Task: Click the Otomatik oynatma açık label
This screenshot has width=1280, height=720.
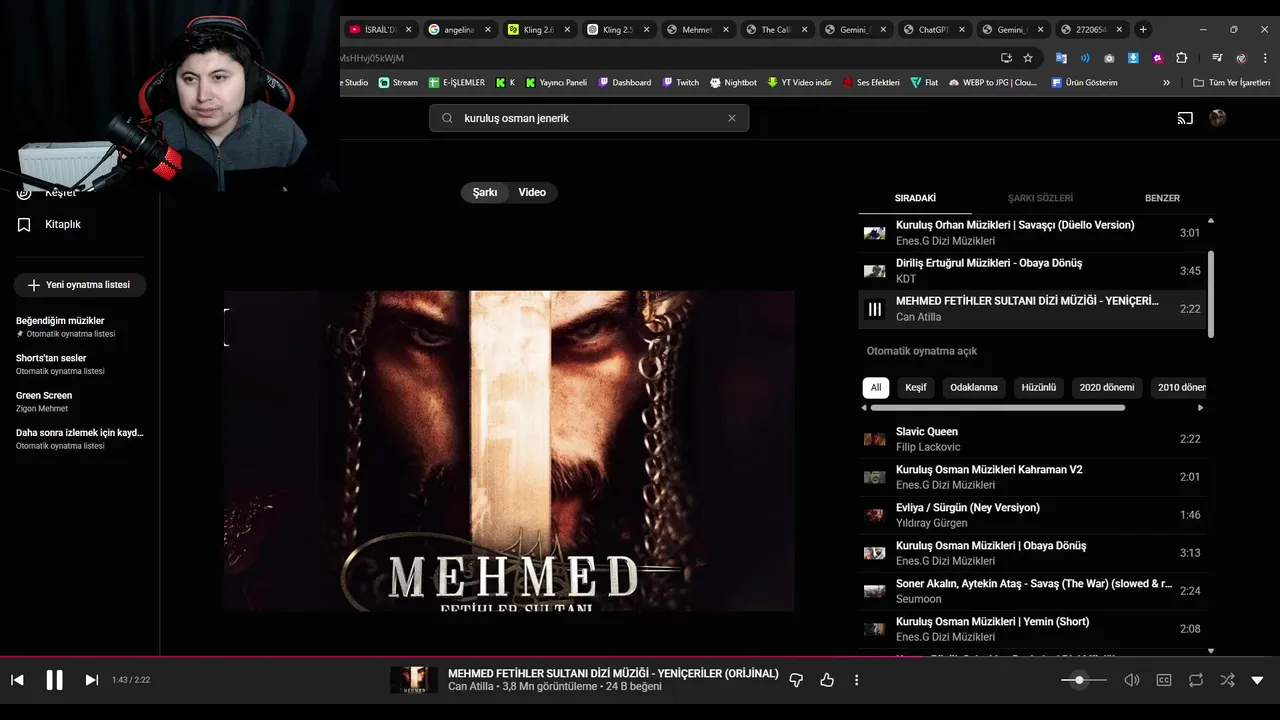Action: pyautogui.click(x=922, y=351)
